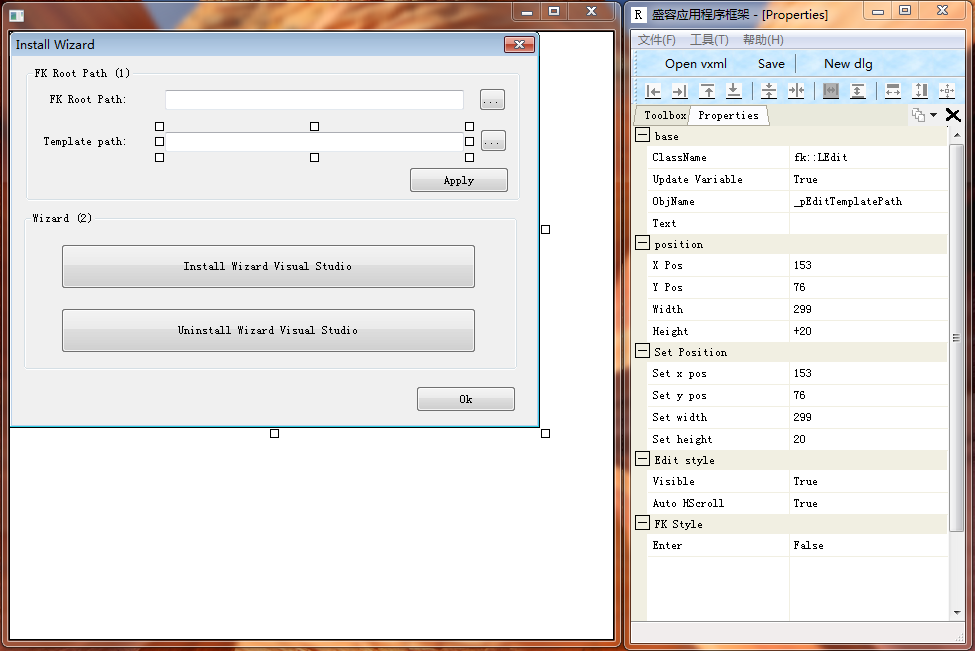The height and width of the screenshot is (651, 975).
Task: Click the Center Vertically toolbar icon
Action: (769, 91)
